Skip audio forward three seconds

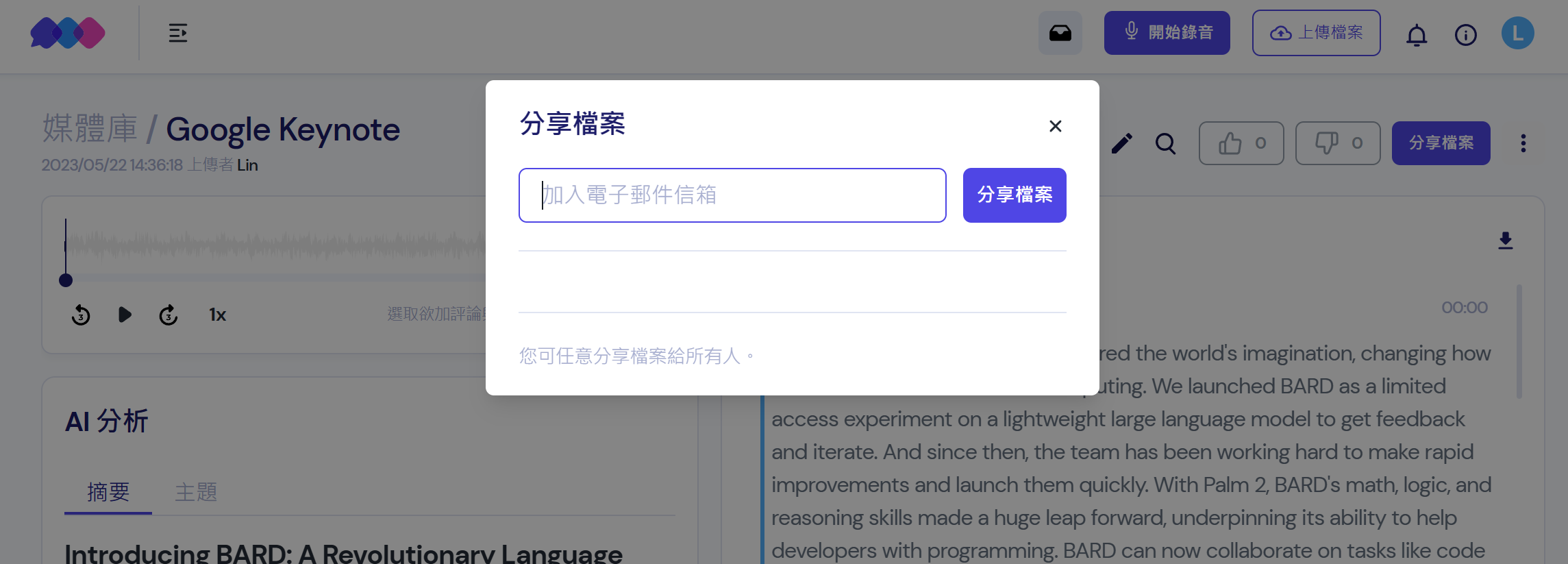[x=169, y=315]
